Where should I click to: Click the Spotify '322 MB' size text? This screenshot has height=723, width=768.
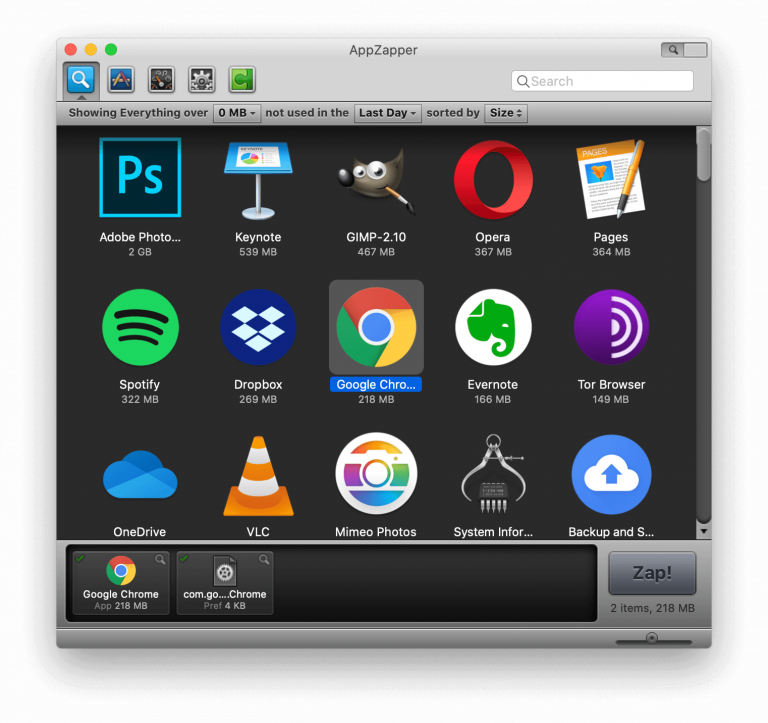pos(140,399)
